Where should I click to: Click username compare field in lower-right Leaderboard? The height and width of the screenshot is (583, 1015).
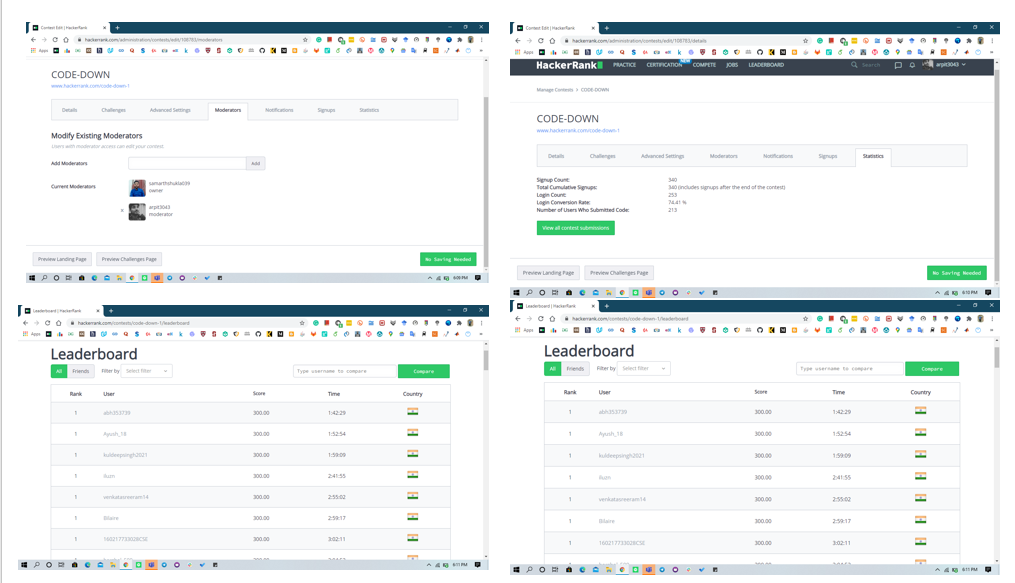click(849, 368)
